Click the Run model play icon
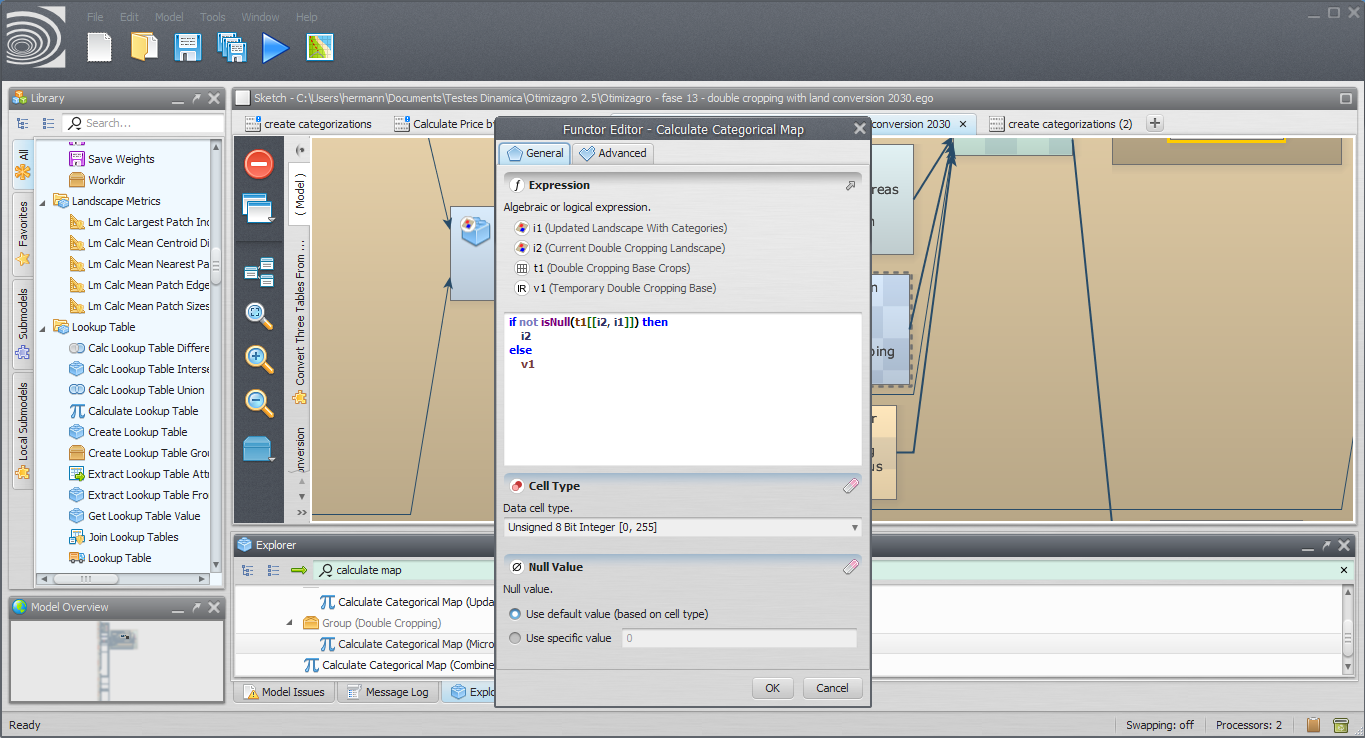 point(275,47)
